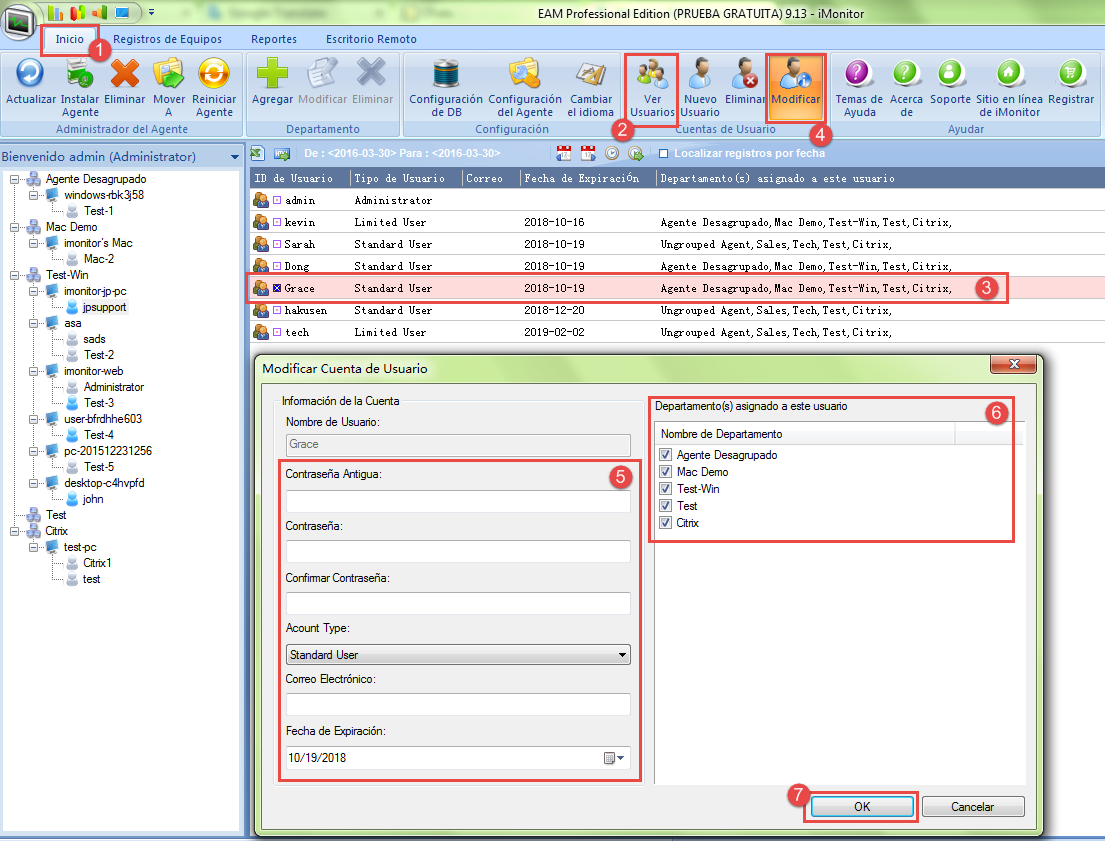Click the Ver Usuarios icon
1105x841 pixels.
pos(652,73)
